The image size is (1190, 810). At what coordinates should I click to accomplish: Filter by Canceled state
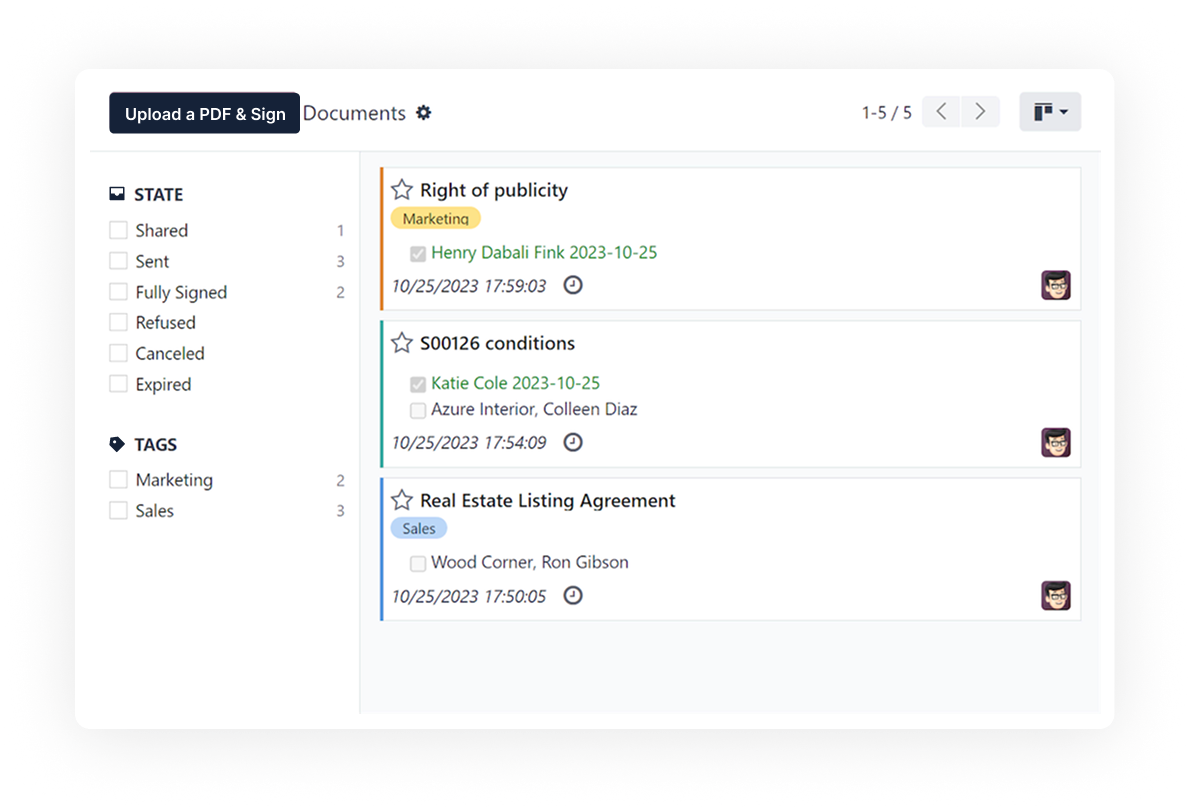coord(118,354)
